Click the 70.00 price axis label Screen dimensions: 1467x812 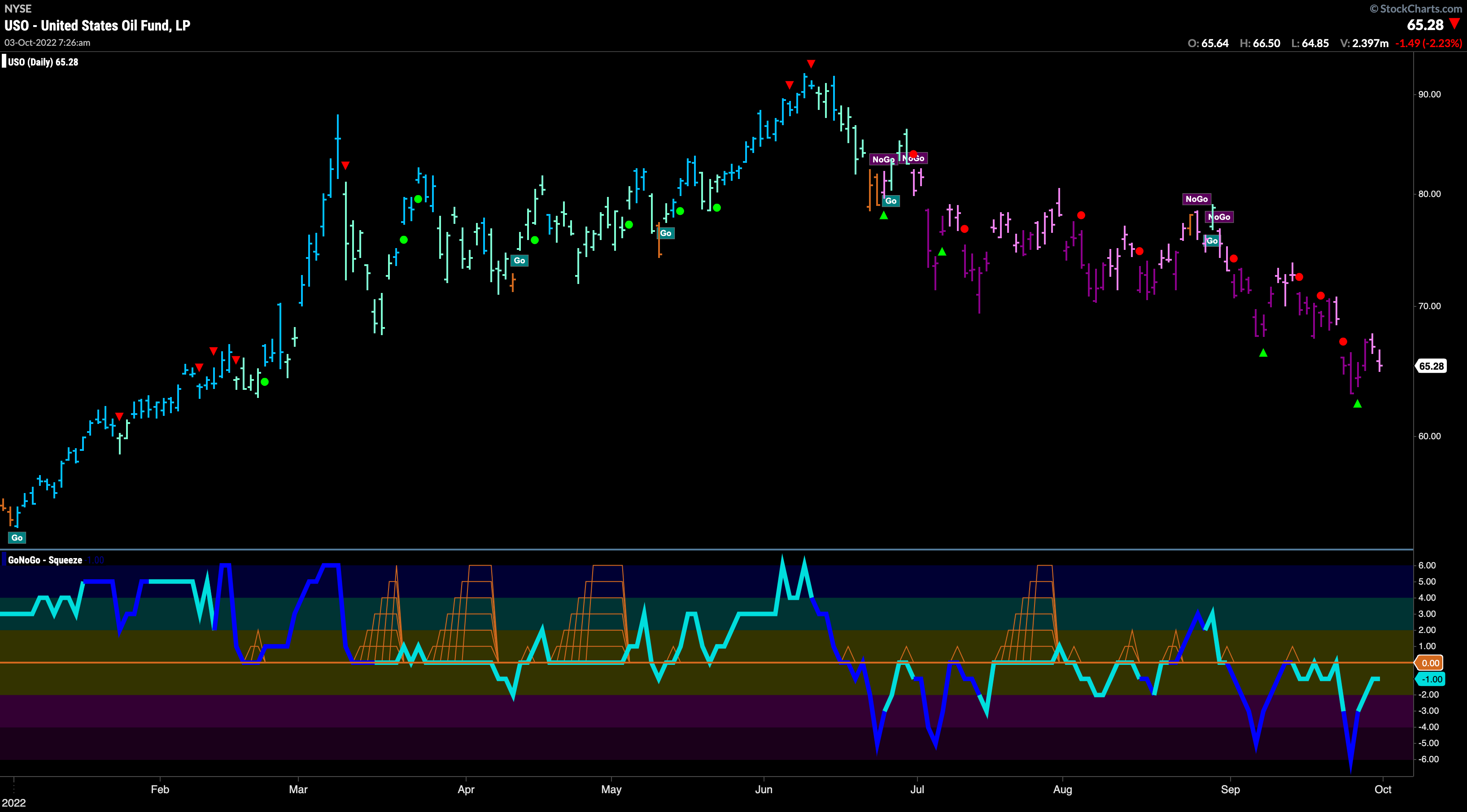[1429, 306]
